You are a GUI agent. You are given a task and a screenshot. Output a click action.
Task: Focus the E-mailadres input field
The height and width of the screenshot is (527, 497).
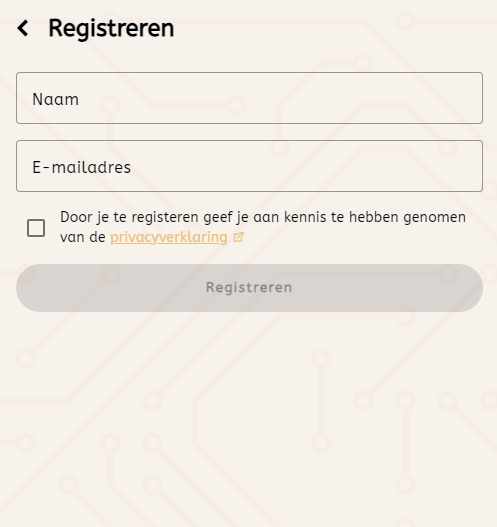249,166
